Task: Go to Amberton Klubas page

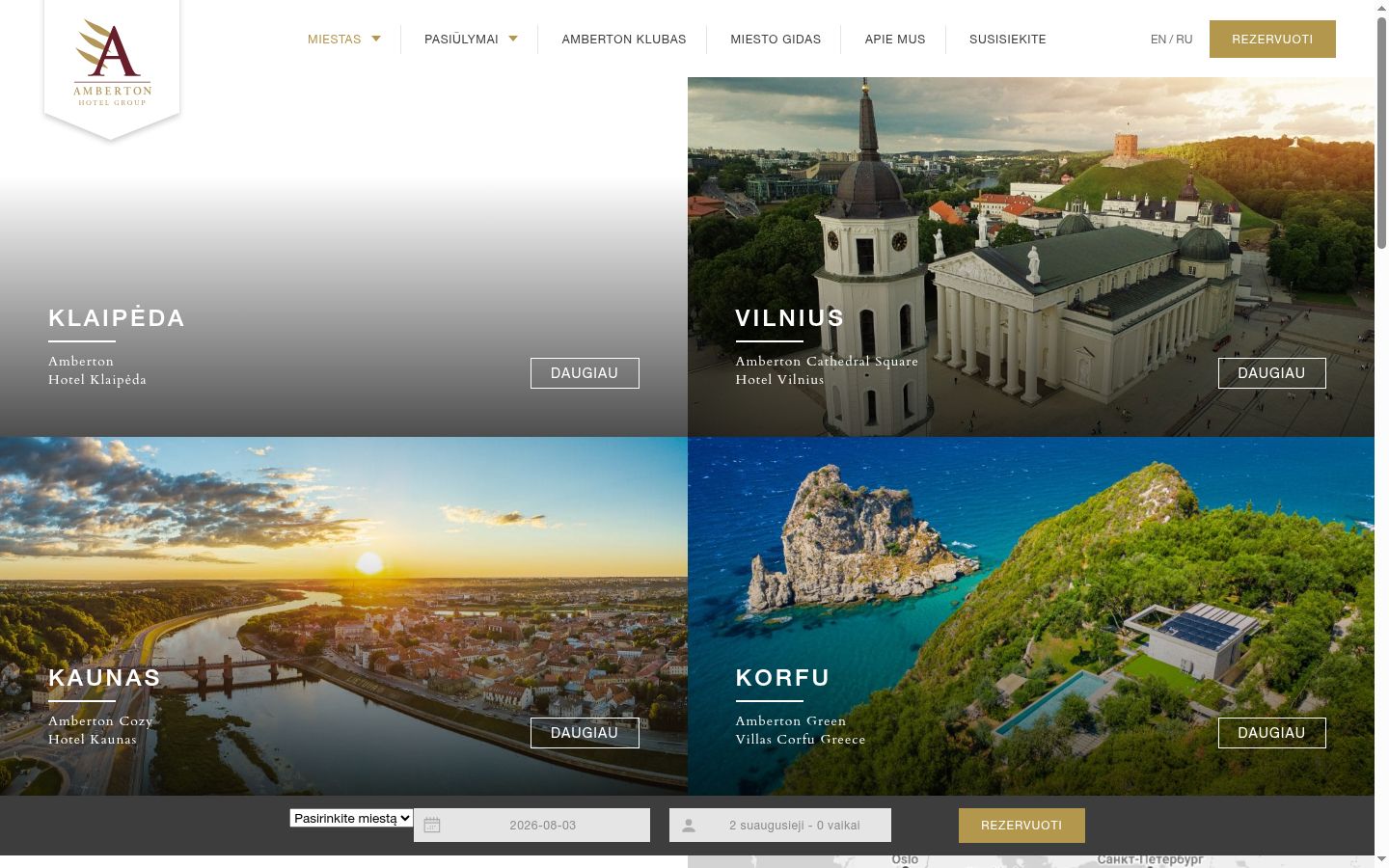Action: pos(624,40)
